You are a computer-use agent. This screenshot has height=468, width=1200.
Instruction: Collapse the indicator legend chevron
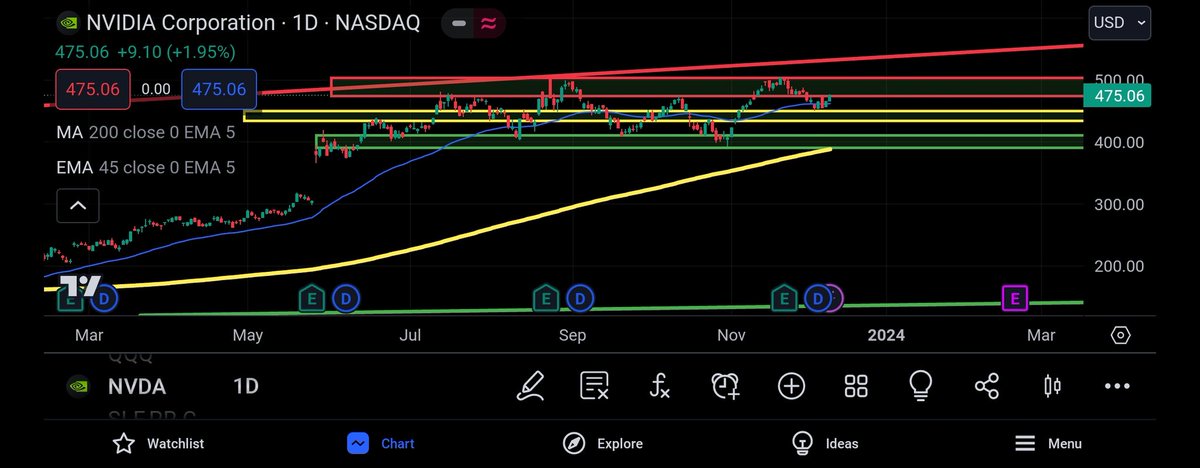pyautogui.click(x=78, y=207)
